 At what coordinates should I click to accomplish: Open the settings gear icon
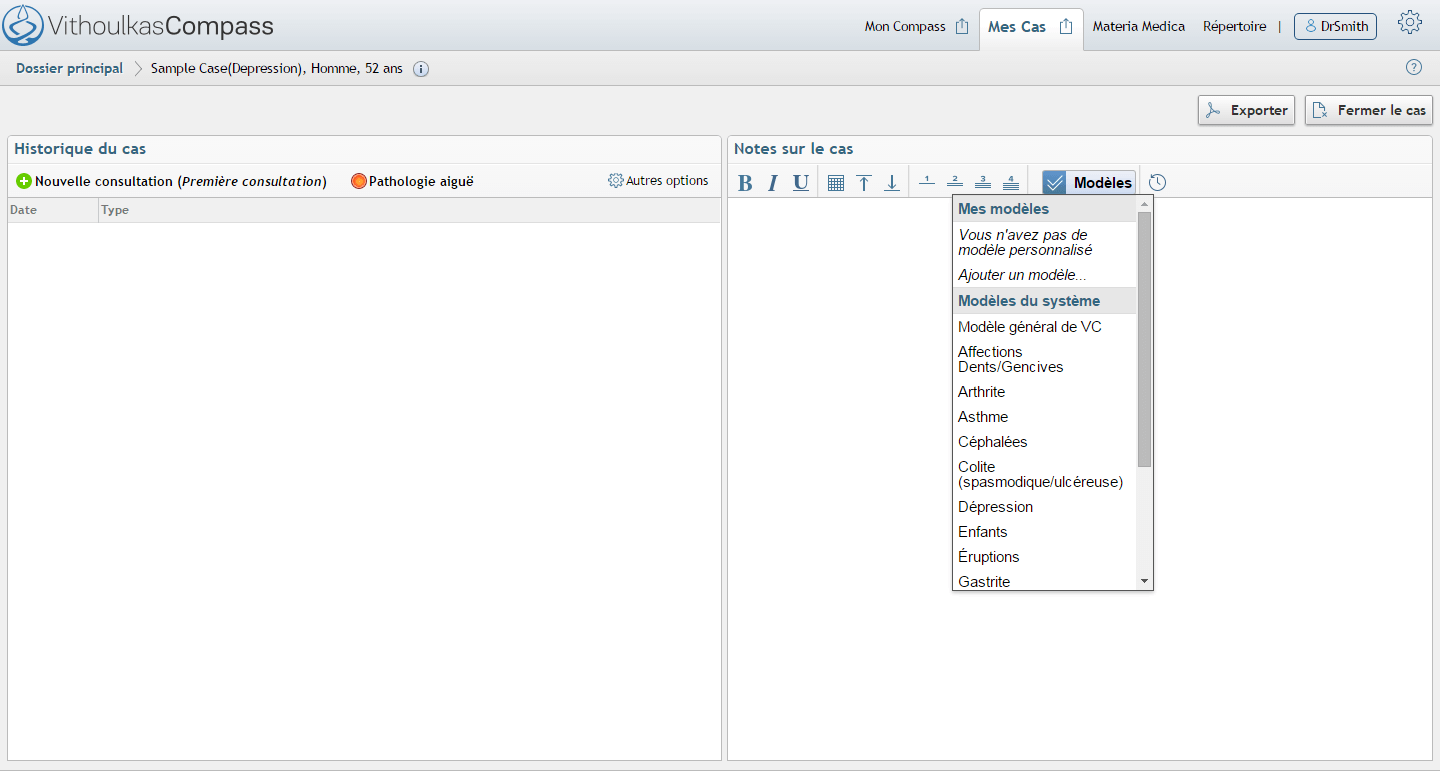(1410, 24)
